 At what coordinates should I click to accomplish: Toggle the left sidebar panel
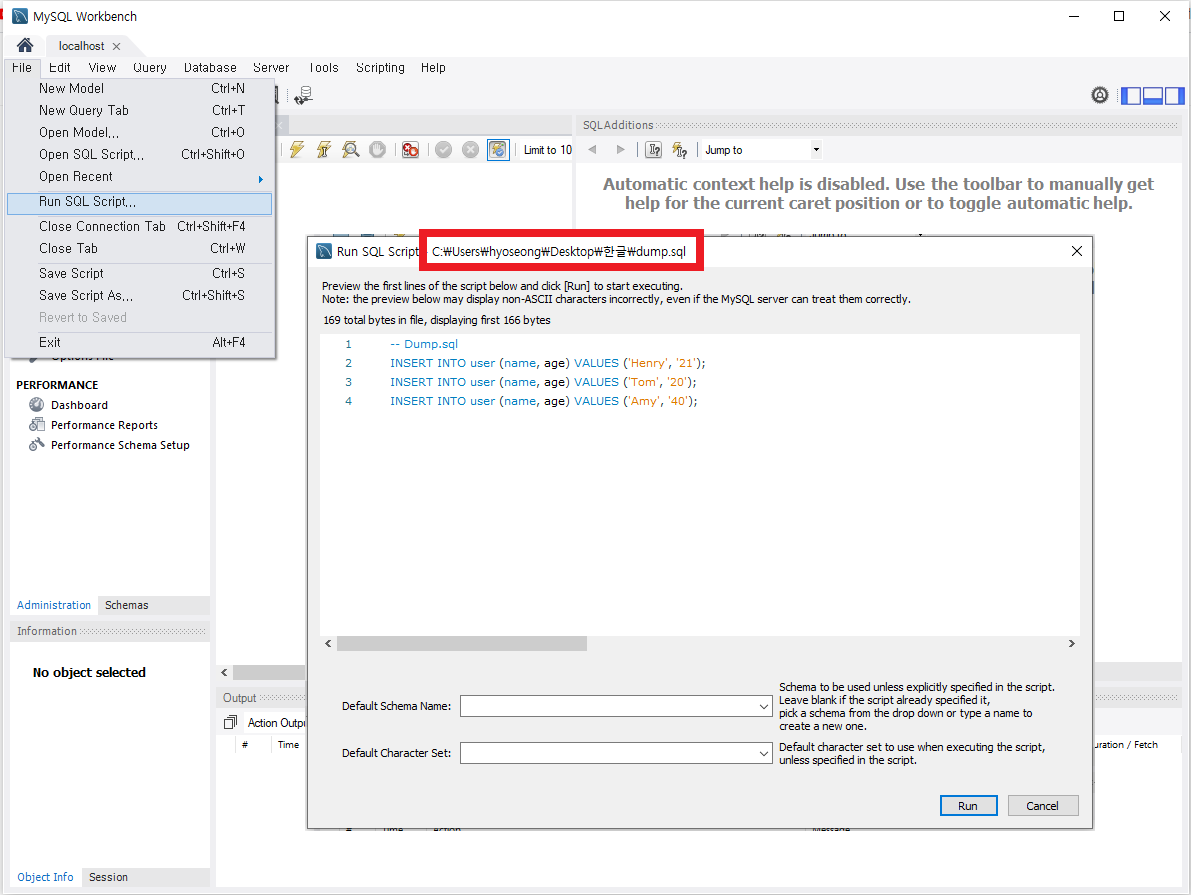pos(1131,96)
